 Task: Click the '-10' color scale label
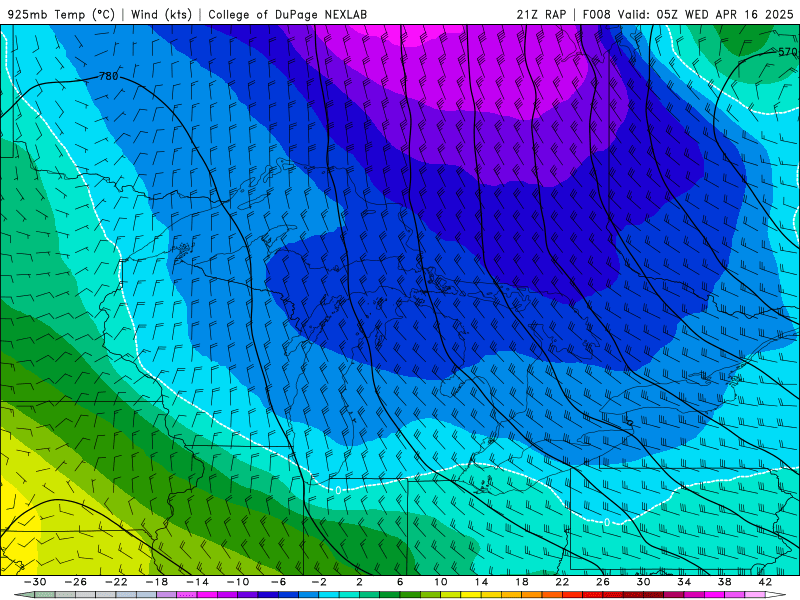[x=237, y=582]
